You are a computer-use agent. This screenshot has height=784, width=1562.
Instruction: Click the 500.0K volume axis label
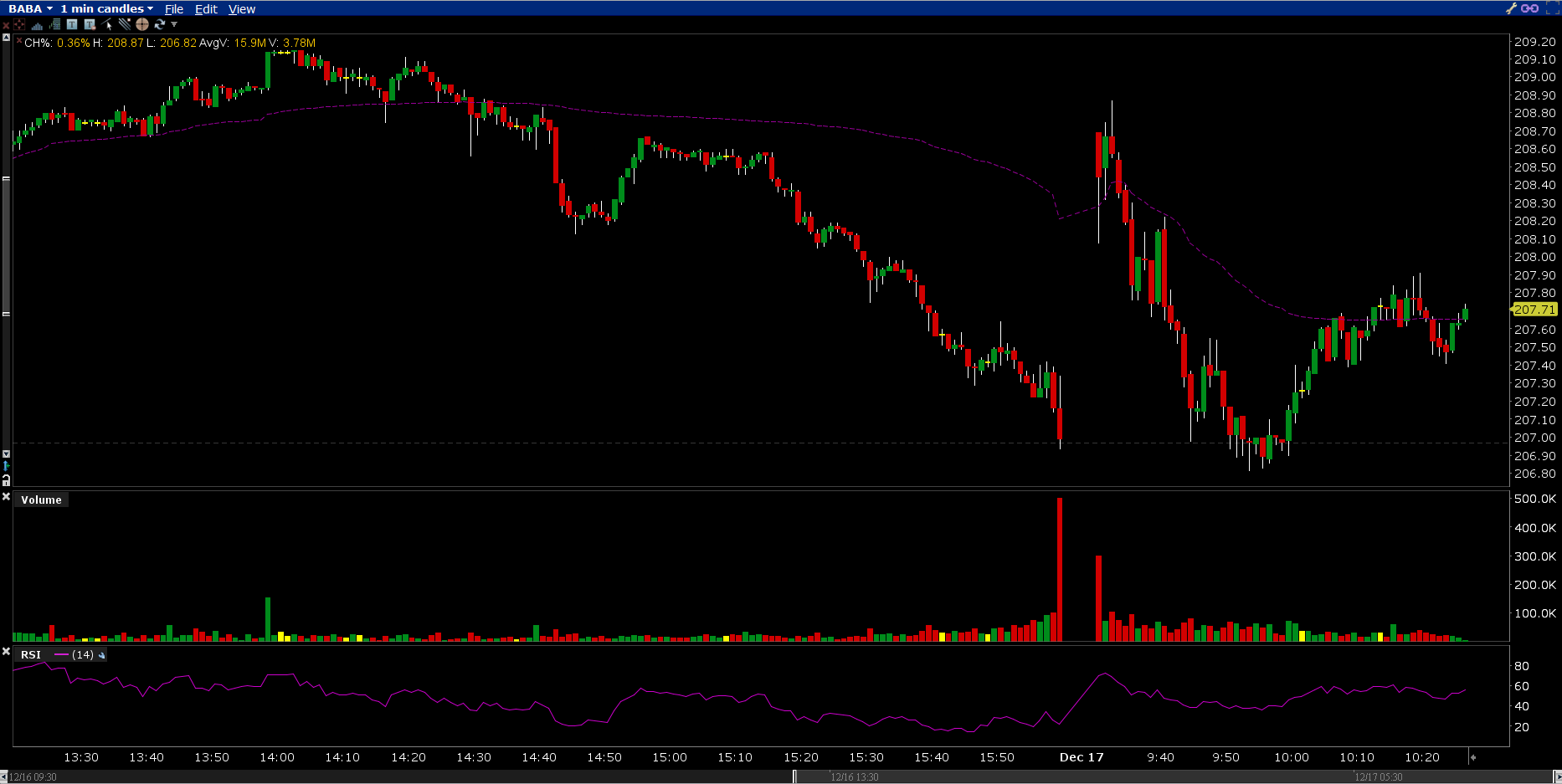click(1535, 499)
